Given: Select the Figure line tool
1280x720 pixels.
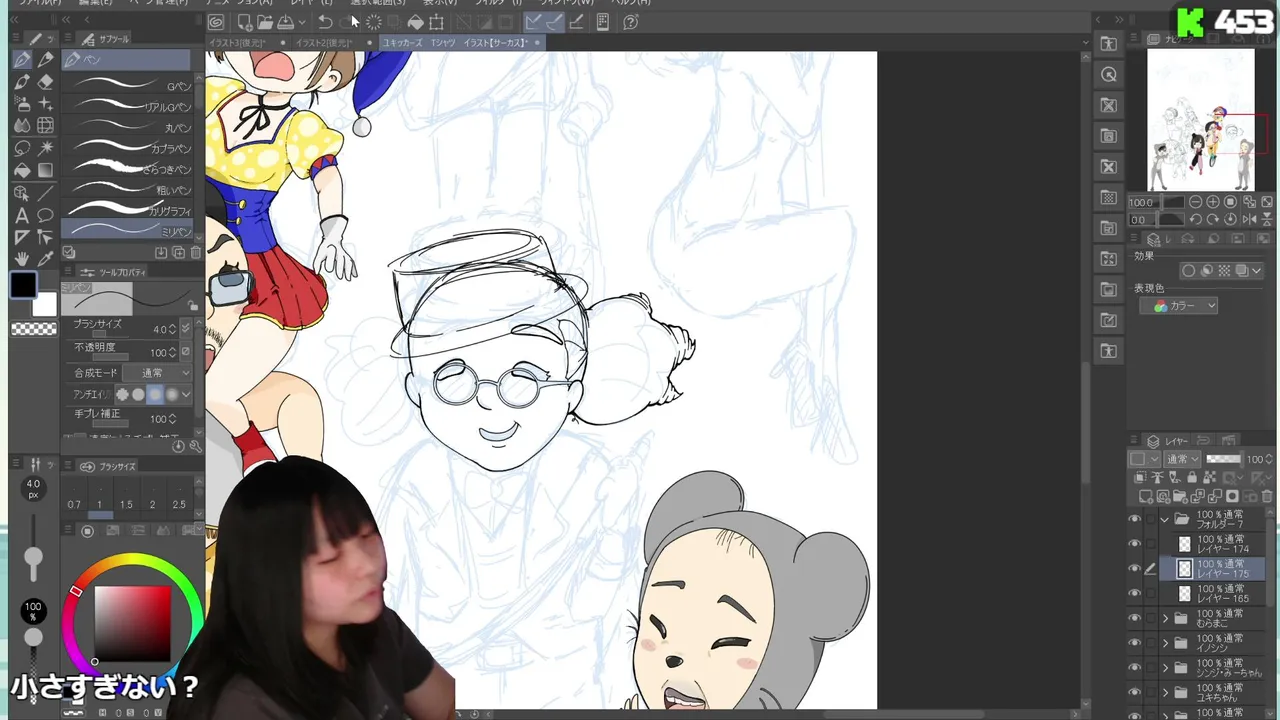Looking at the screenshot, I should [x=45, y=193].
